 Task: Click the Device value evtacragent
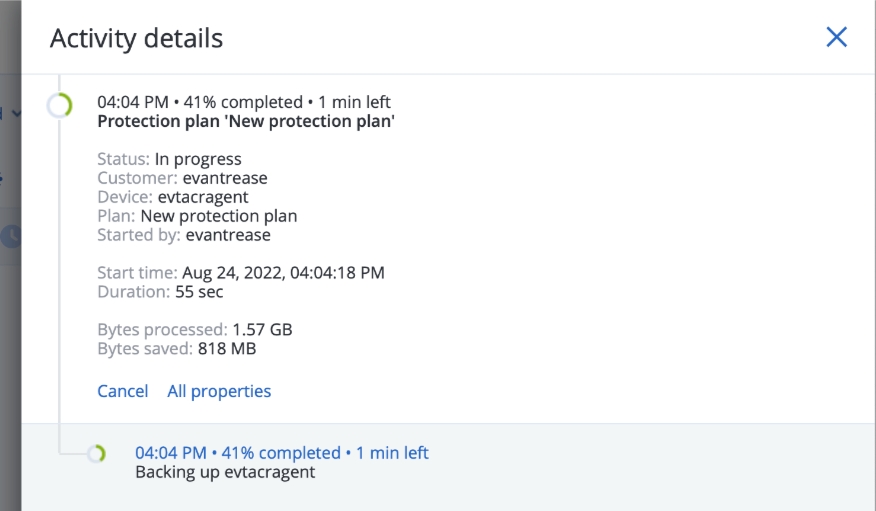click(x=203, y=197)
